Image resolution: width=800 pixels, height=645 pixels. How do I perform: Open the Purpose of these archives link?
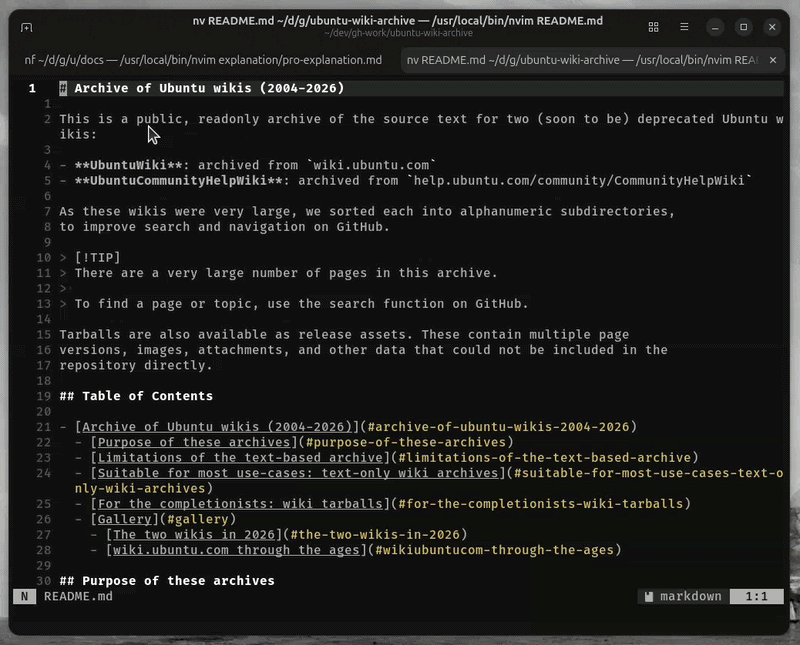tap(185, 441)
